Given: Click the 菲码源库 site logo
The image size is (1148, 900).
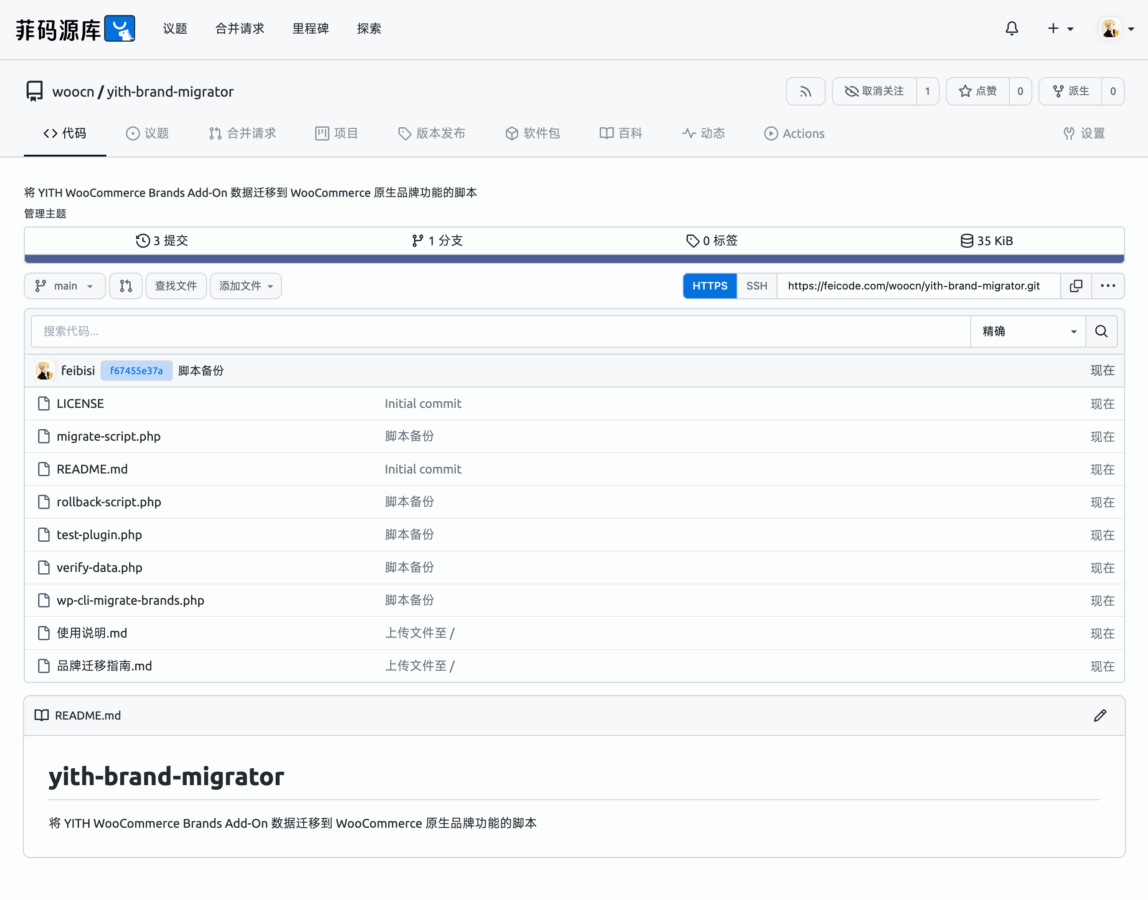Looking at the screenshot, I should tap(75, 29).
